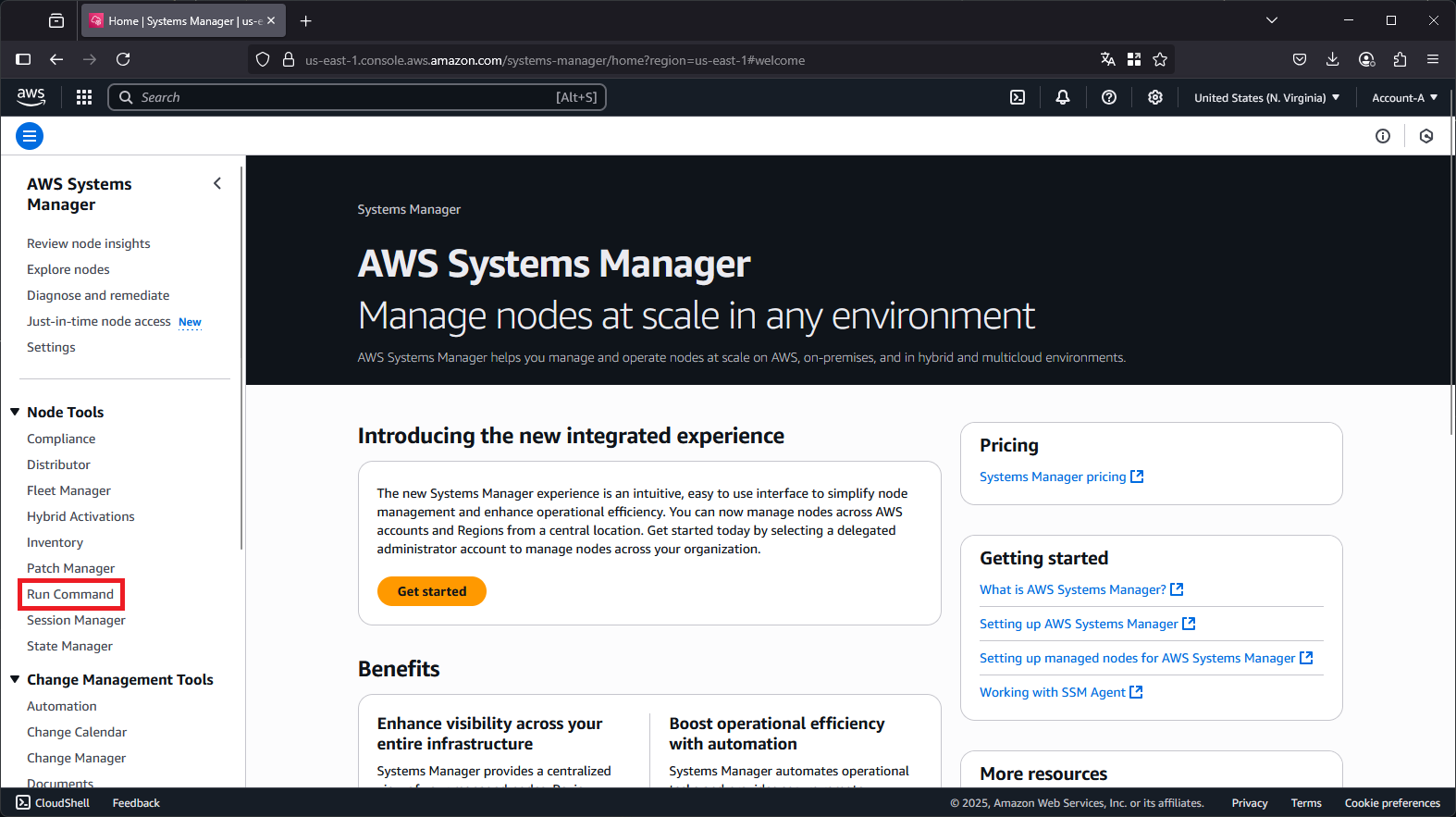Reload the page

tap(123, 59)
